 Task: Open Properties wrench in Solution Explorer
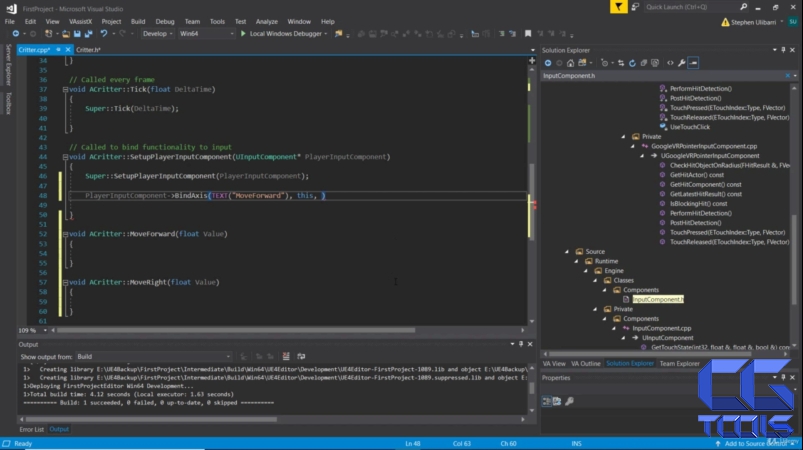click(682, 63)
